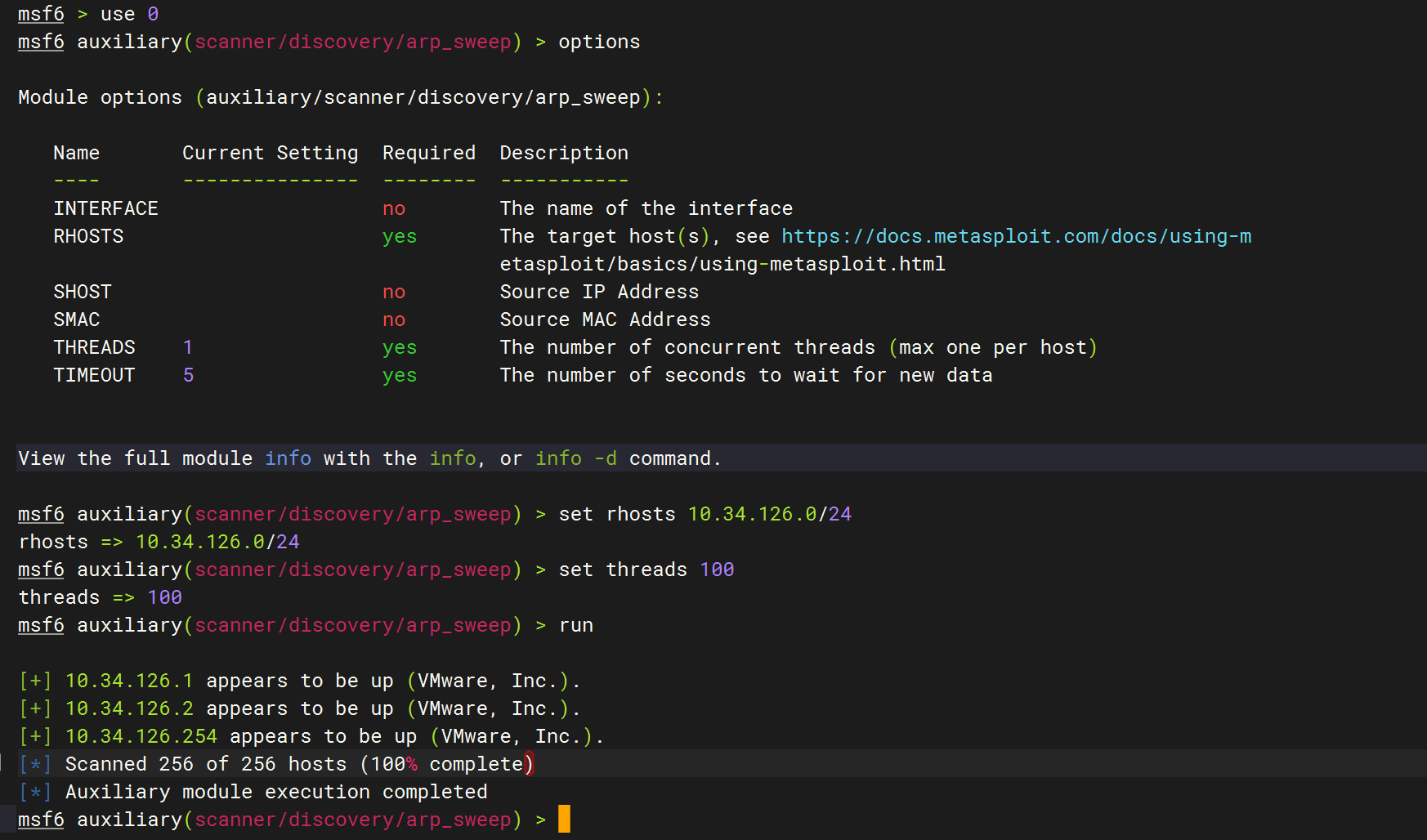Viewport: 1427px width, 840px height.
Task: Click the INTERFACE option name
Action: (105, 208)
